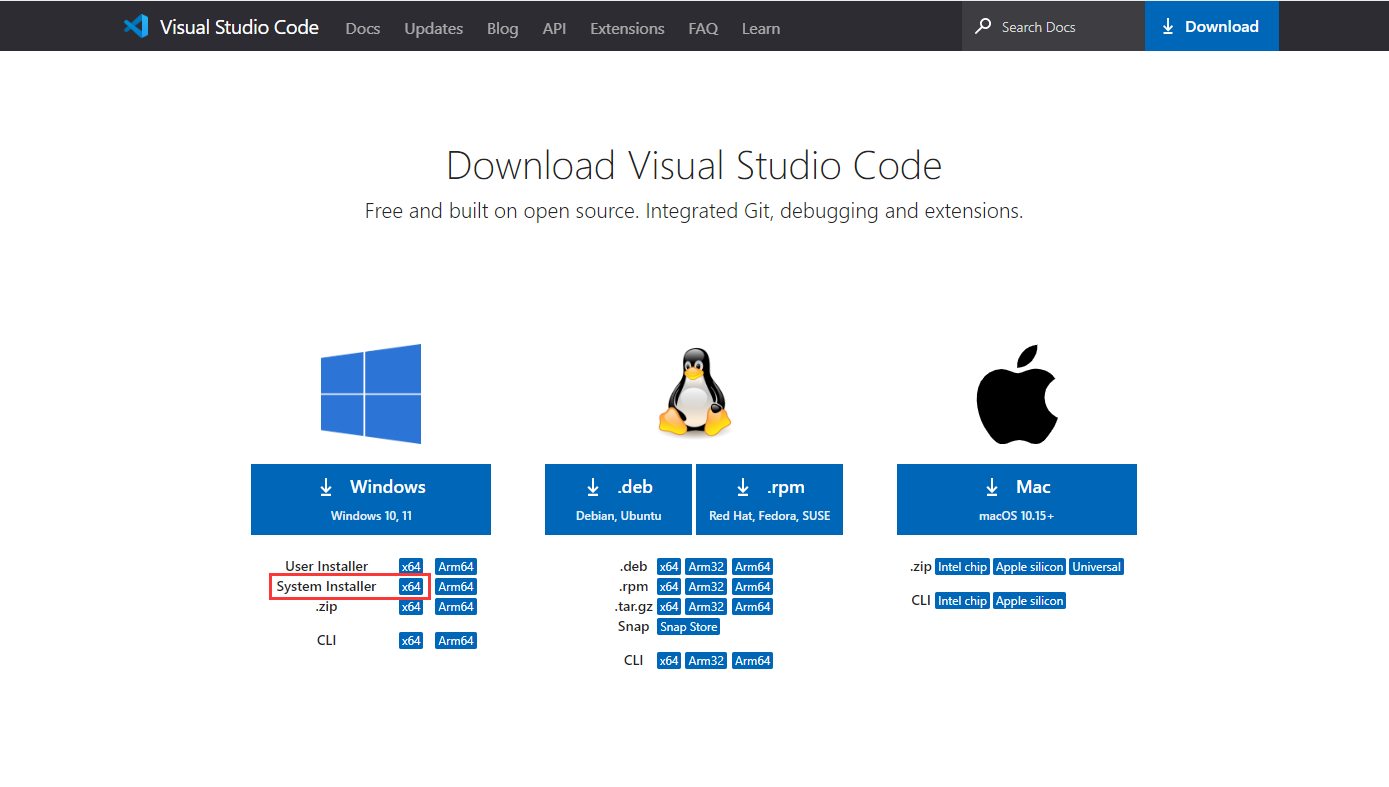
Task: Select Apple silicon for Mac .zip
Action: [x=1030, y=567]
